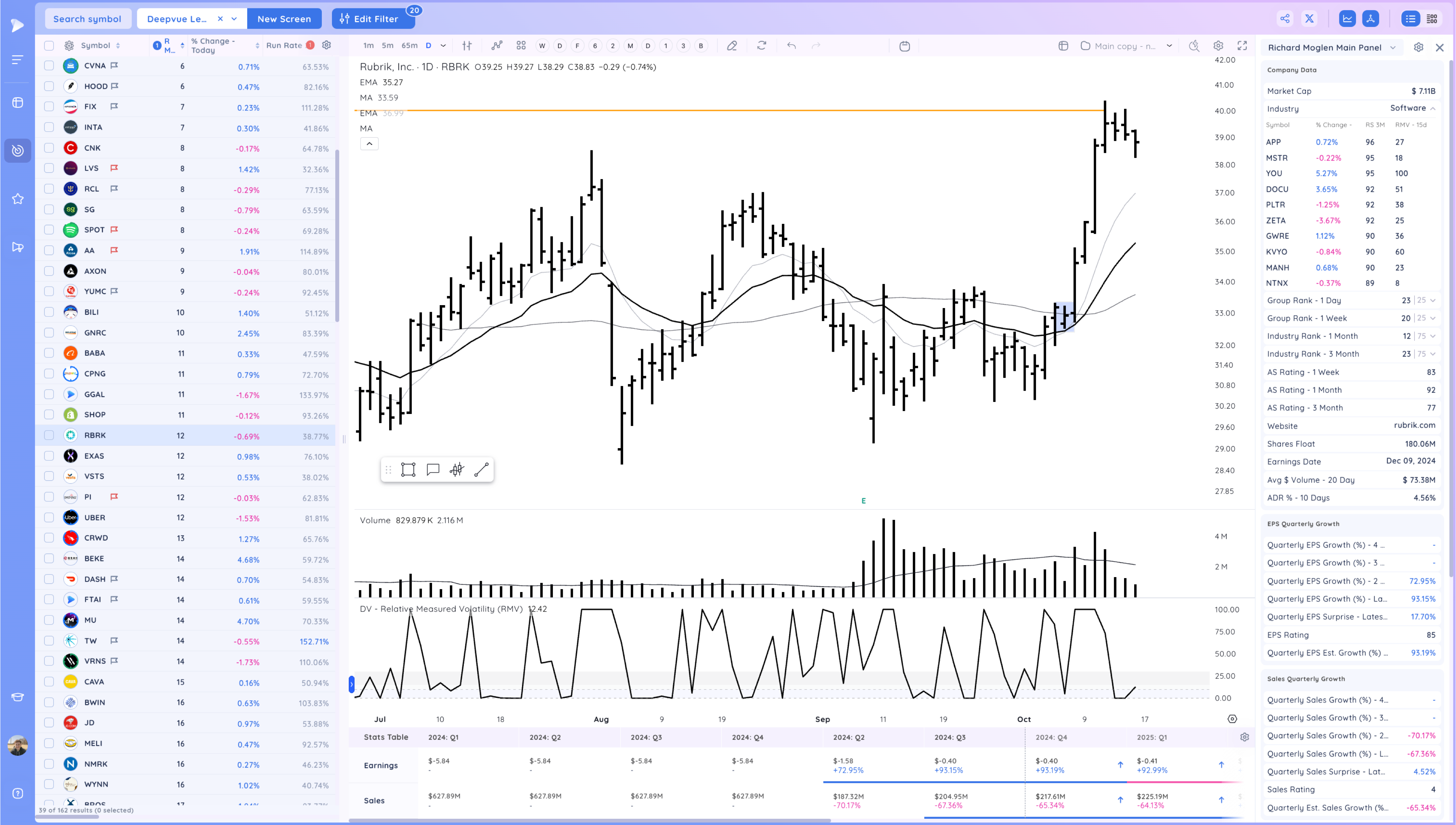Image resolution: width=1456 pixels, height=825 pixels.
Task: Collapse the indicator legend chevron
Action: pos(369,144)
